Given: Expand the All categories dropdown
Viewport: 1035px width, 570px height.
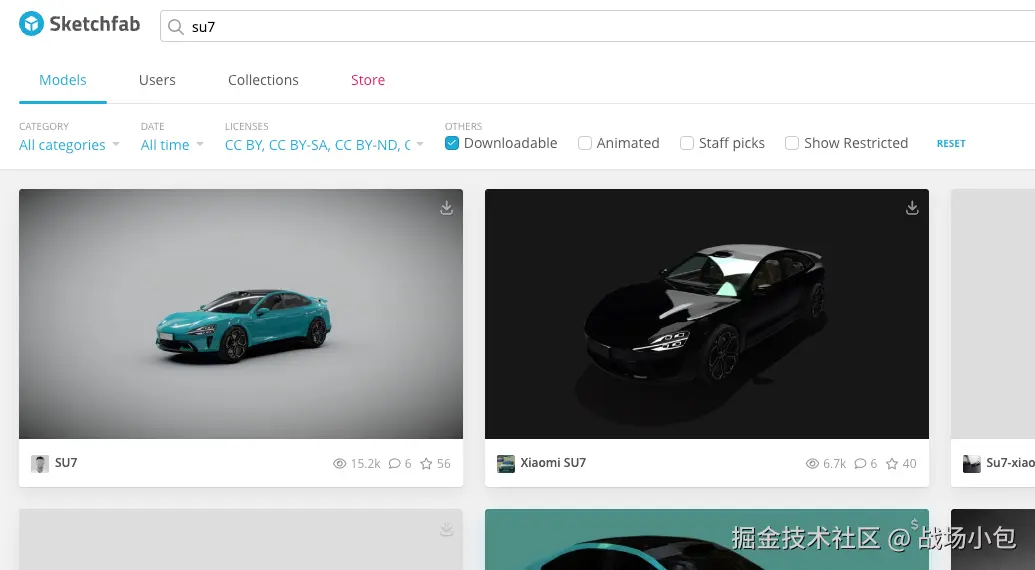Looking at the screenshot, I should (x=69, y=144).
